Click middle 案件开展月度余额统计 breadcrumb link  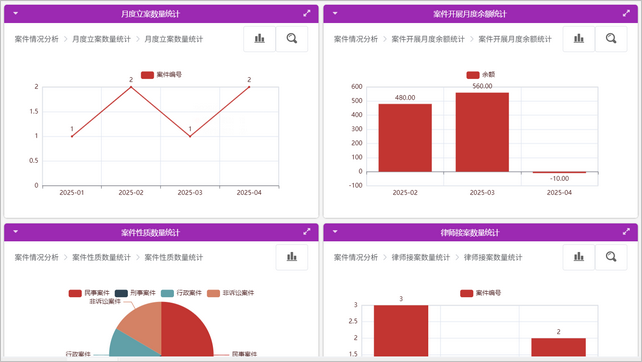click(x=428, y=39)
